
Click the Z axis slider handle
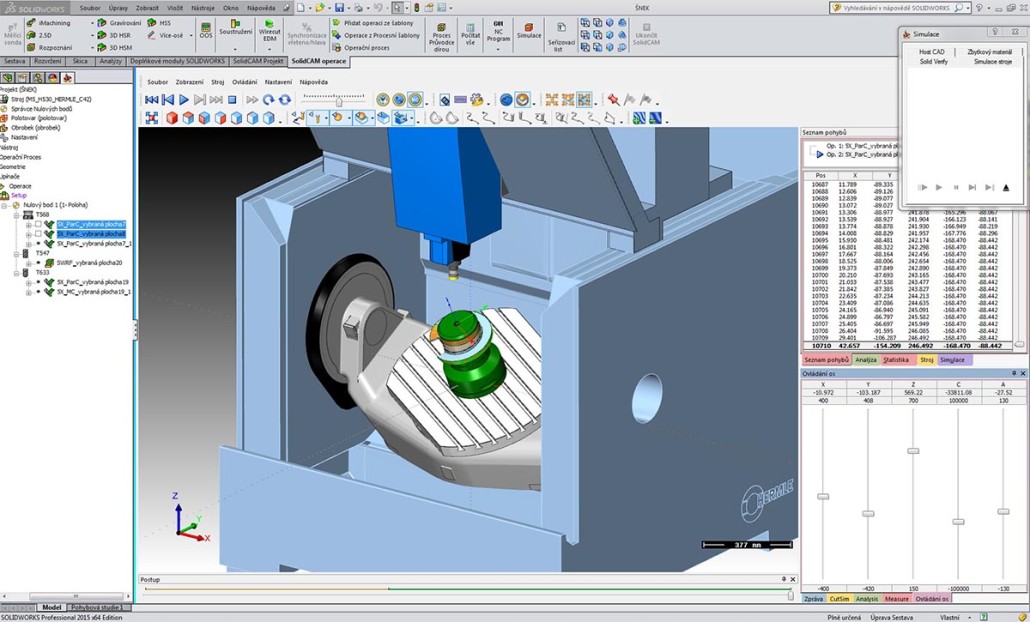(x=913, y=451)
